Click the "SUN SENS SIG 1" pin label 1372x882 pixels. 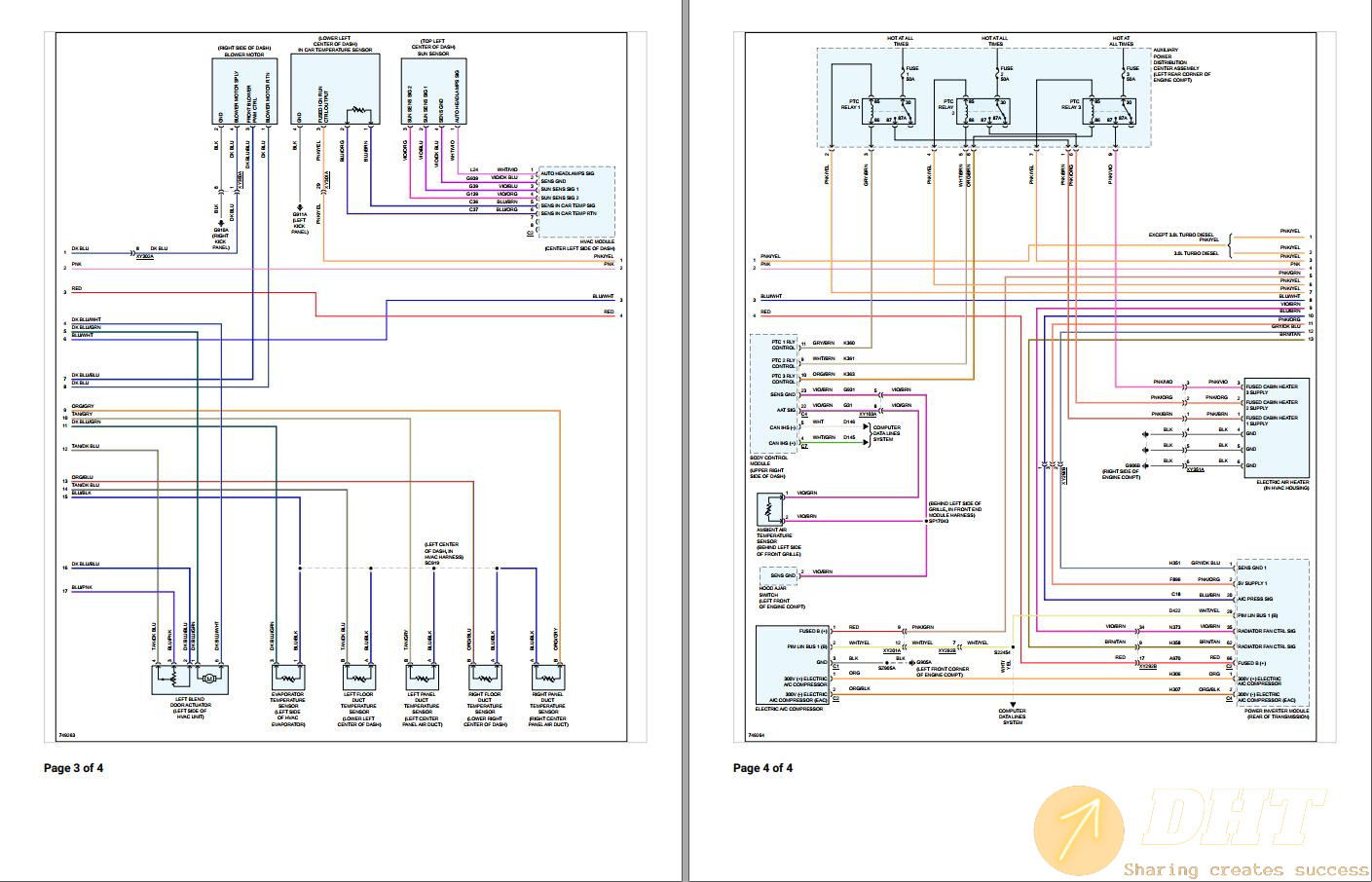pos(559,189)
